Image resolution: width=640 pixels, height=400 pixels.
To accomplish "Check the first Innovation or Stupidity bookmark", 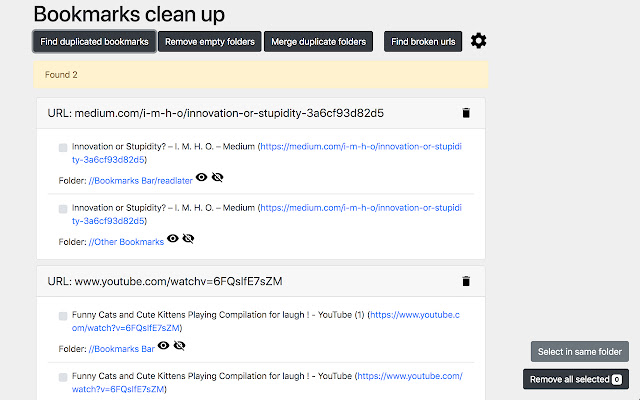I will click(x=63, y=147).
